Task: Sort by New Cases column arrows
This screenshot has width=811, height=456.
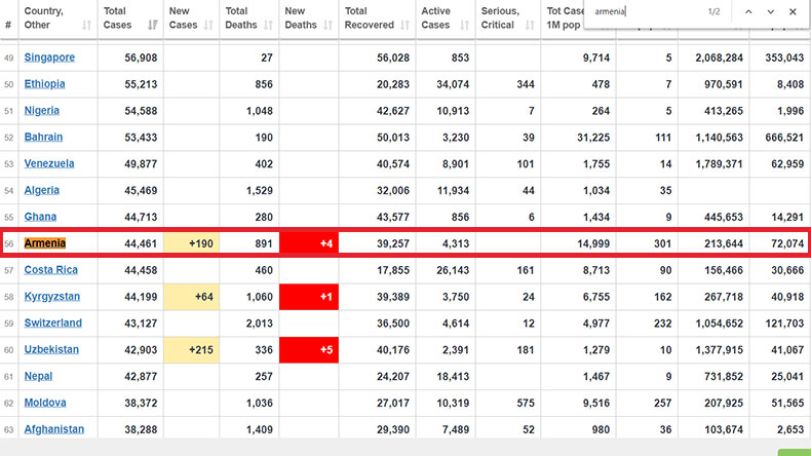Action: 208,25
